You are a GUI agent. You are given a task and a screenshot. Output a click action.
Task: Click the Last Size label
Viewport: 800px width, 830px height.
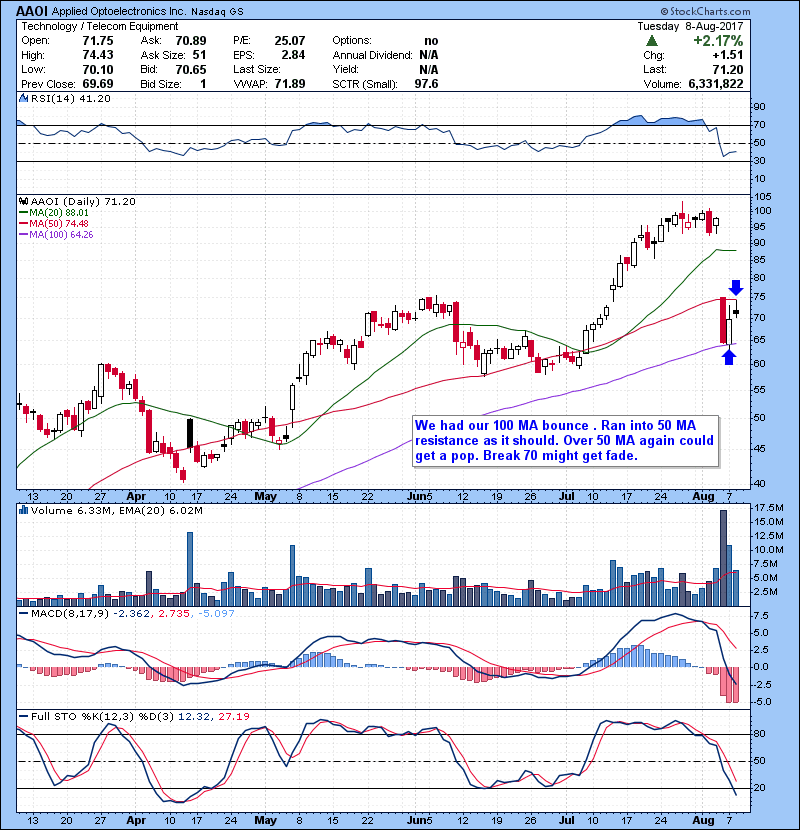point(256,69)
